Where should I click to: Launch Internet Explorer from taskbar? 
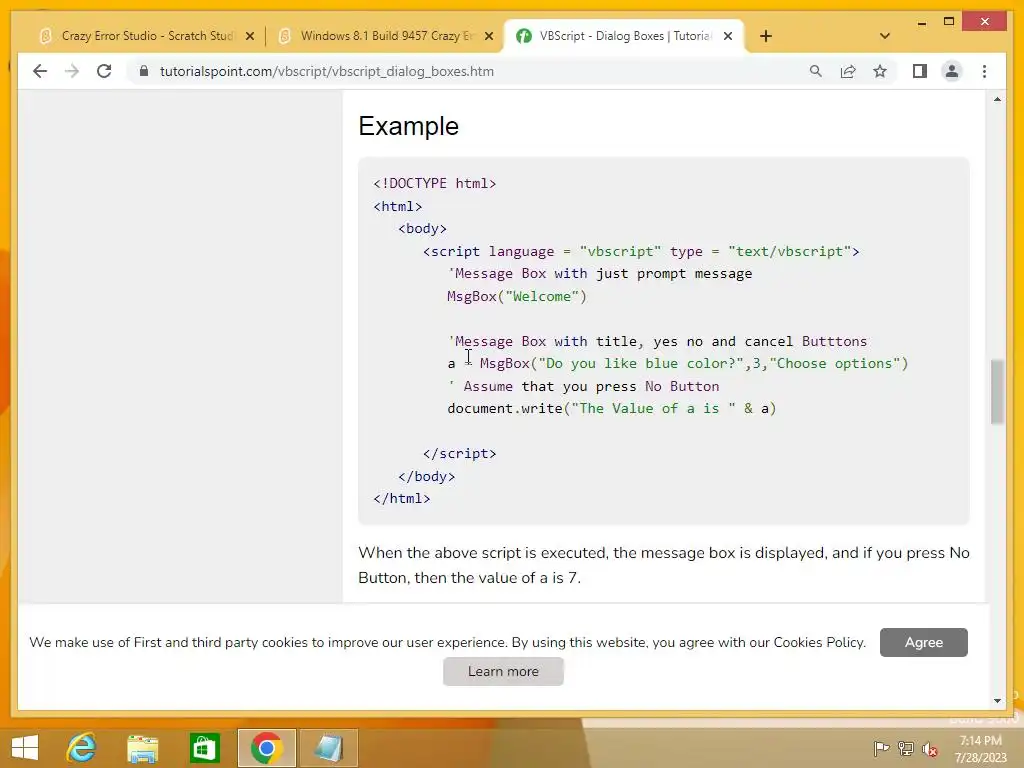pos(82,748)
